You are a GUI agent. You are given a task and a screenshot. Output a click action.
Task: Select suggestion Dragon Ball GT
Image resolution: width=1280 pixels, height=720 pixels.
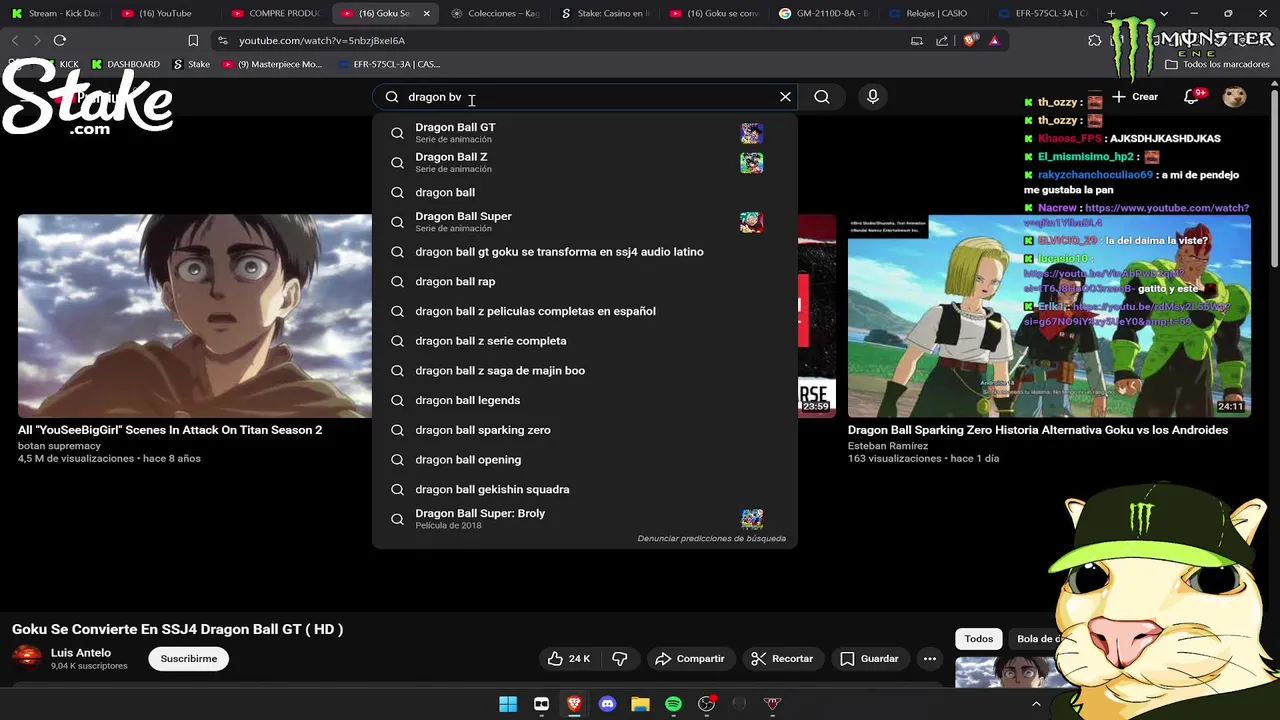(585, 133)
